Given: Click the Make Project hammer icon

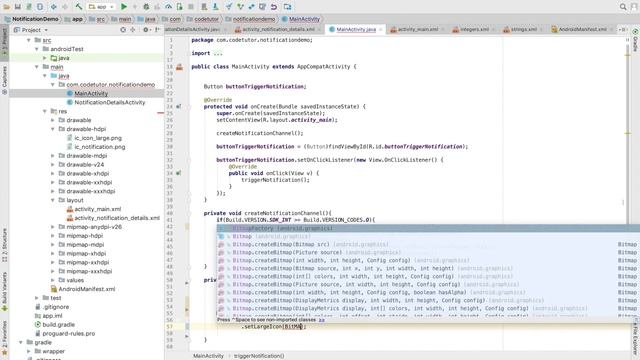Looking at the screenshot, I should click(79, 7).
